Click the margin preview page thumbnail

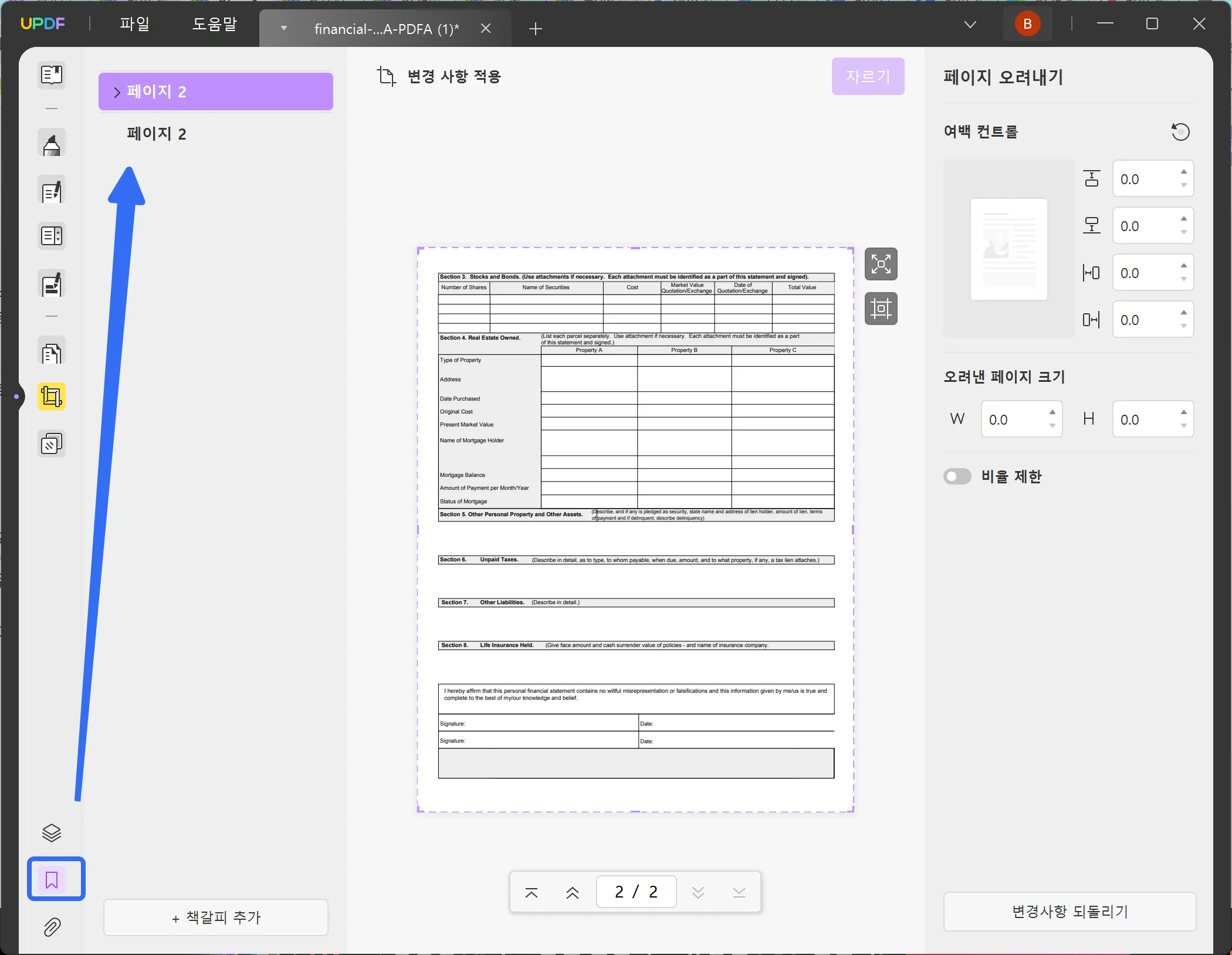1008,249
